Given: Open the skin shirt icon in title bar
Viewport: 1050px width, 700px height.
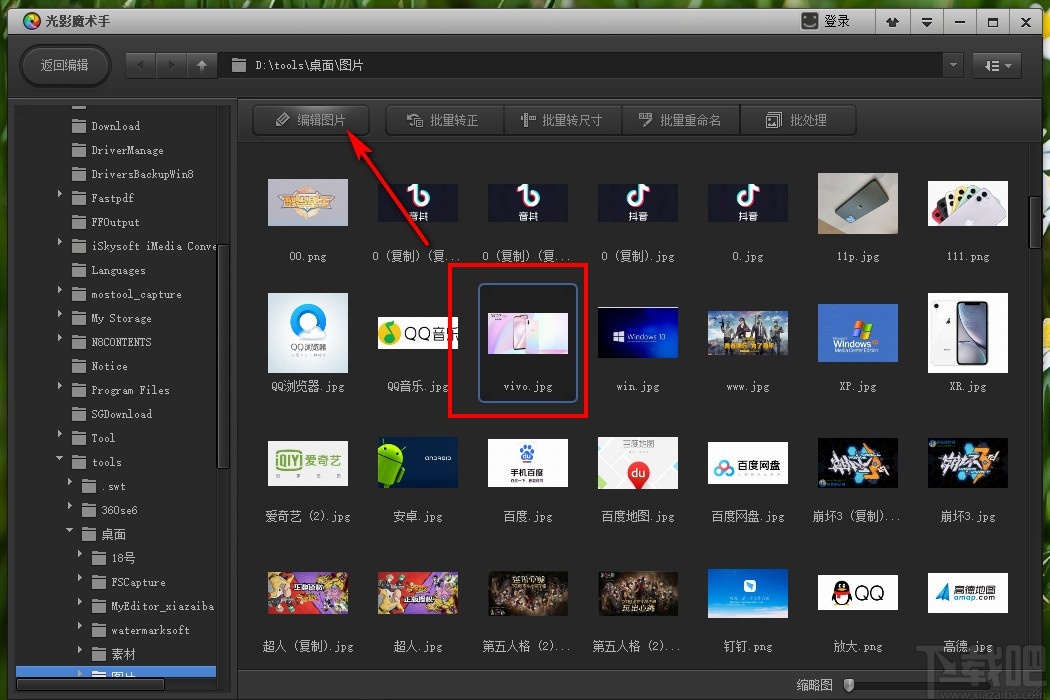Looking at the screenshot, I should [892, 22].
